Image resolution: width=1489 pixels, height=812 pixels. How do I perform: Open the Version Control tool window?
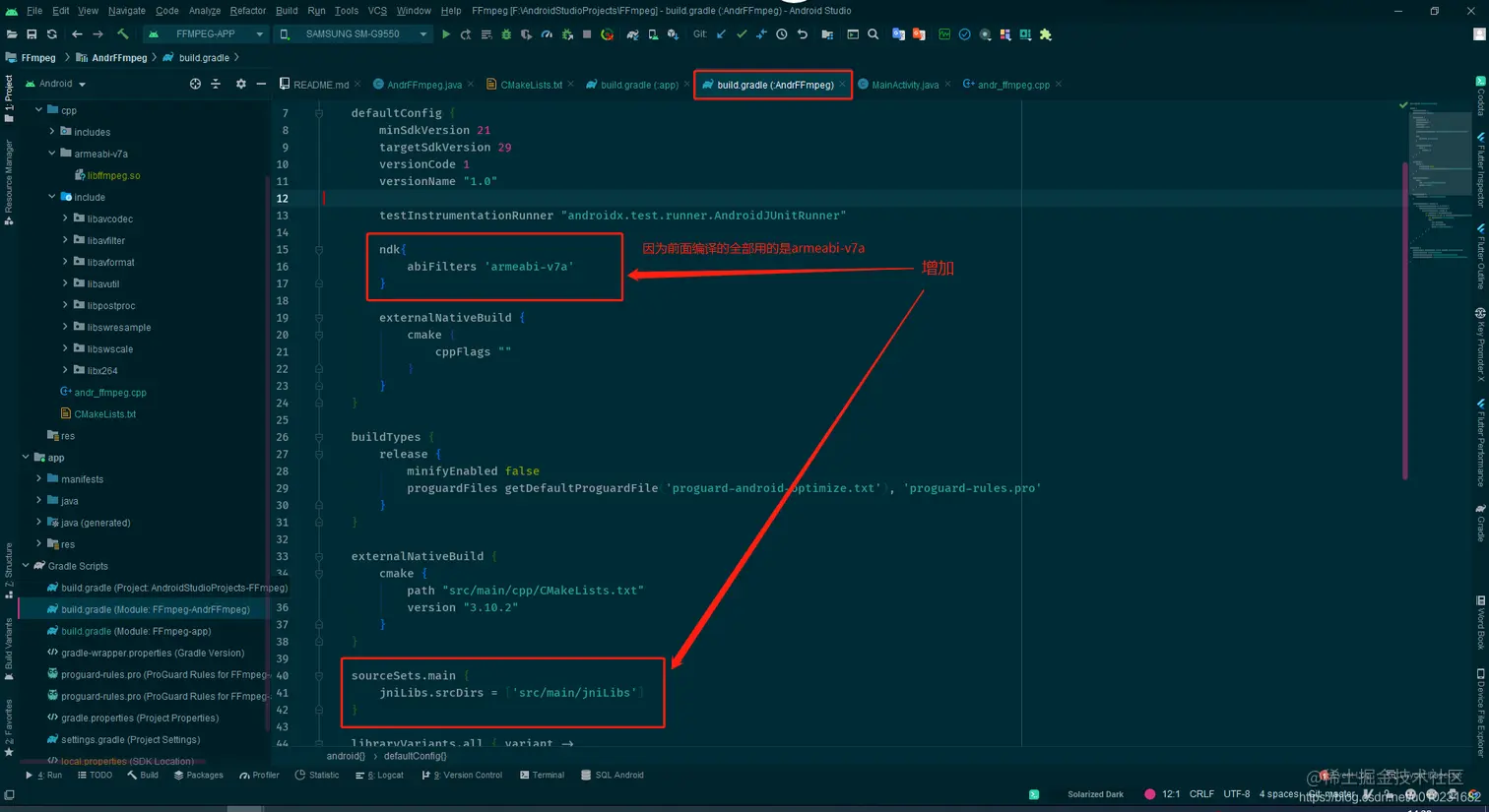(x=462, y=776)
